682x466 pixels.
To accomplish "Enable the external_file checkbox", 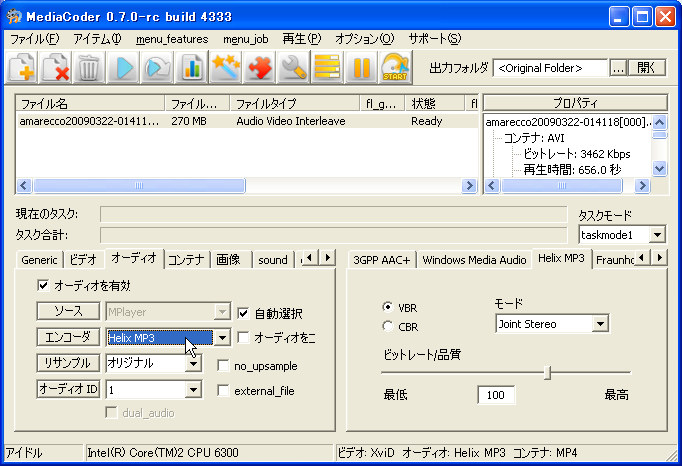I will 224,391.
